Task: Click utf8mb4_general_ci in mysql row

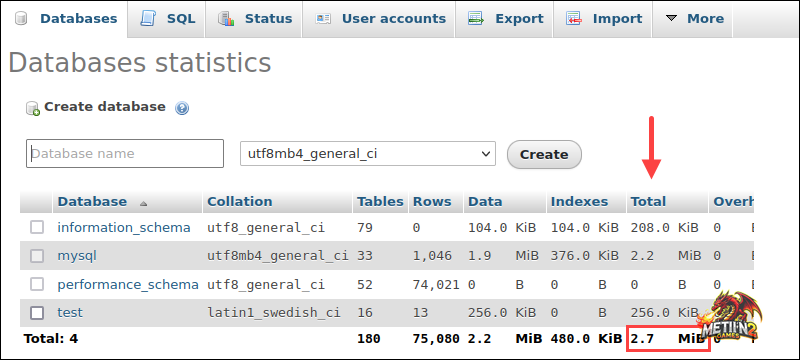Action: coord(278,256)
